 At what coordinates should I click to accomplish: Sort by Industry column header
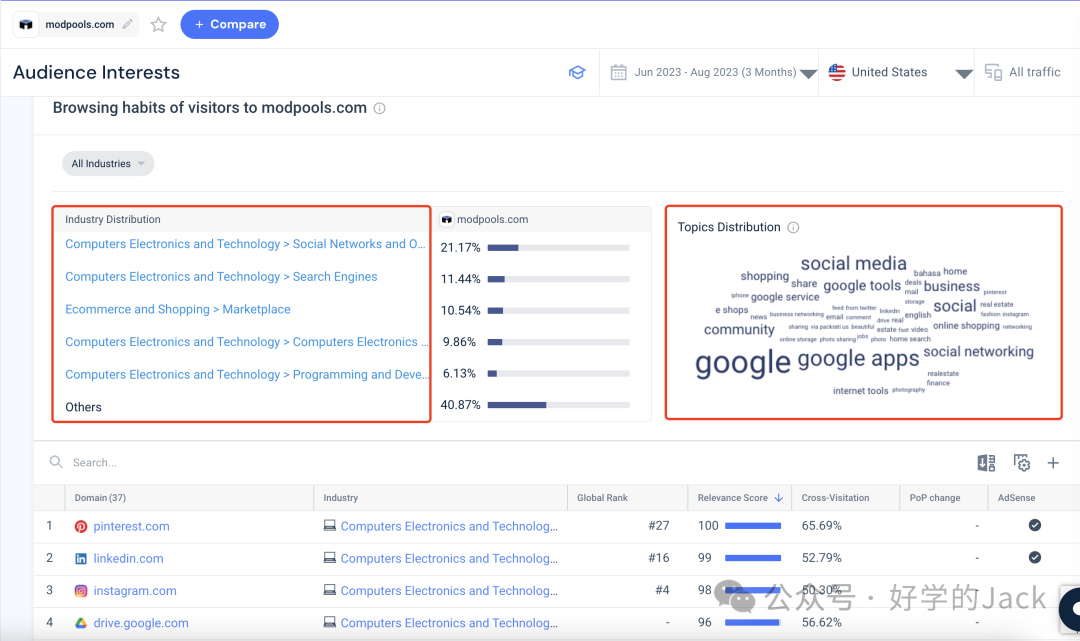click(341, 498)
